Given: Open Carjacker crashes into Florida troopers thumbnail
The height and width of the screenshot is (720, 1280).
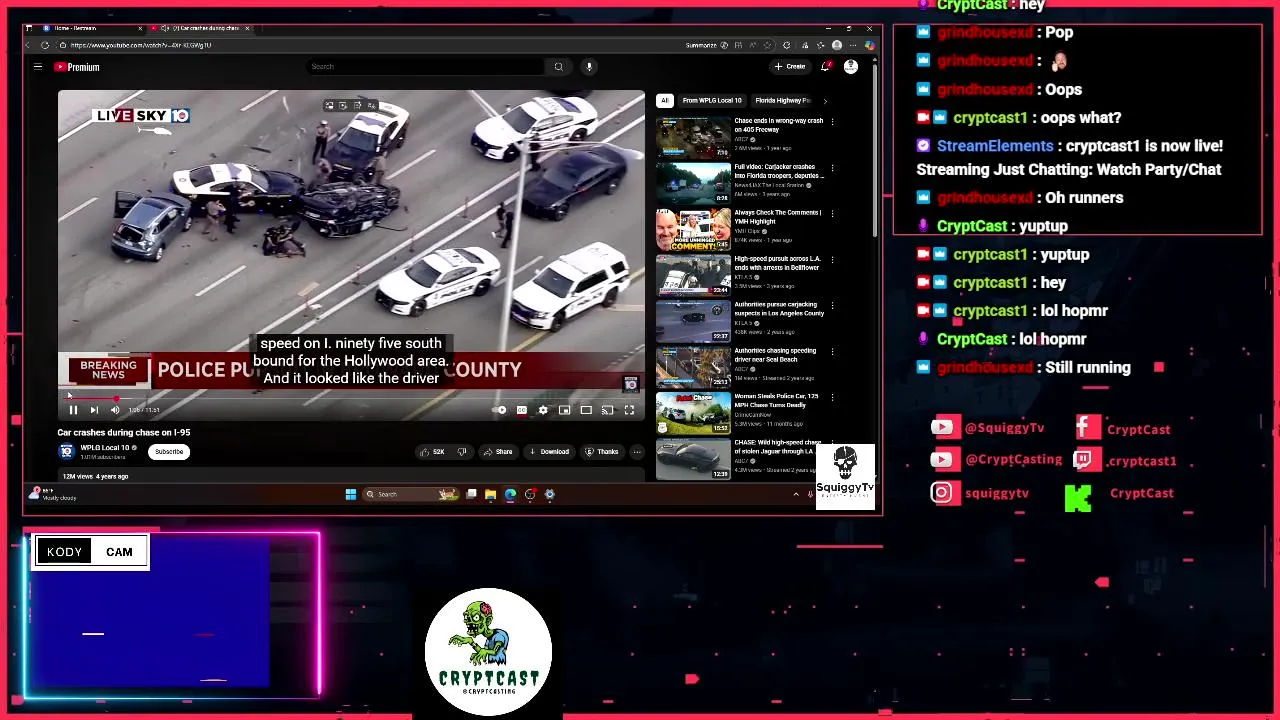Looking at the screenshot, I should coord(694,184).
